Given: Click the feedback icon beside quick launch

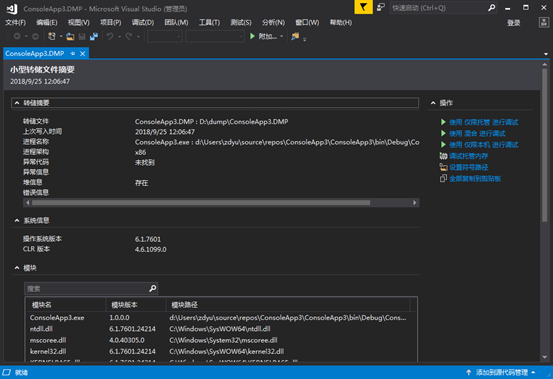Looking at the screenshot, I should pyautogui.click(x=381, y=7).
